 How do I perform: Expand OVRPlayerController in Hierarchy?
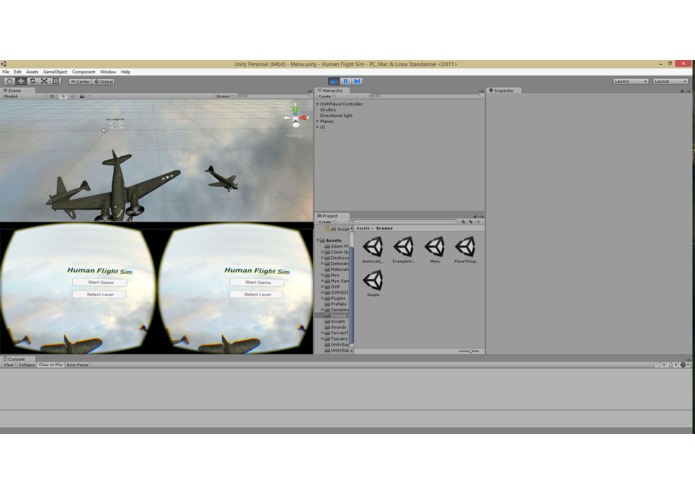pyautogui.click(x=317, y=104)
